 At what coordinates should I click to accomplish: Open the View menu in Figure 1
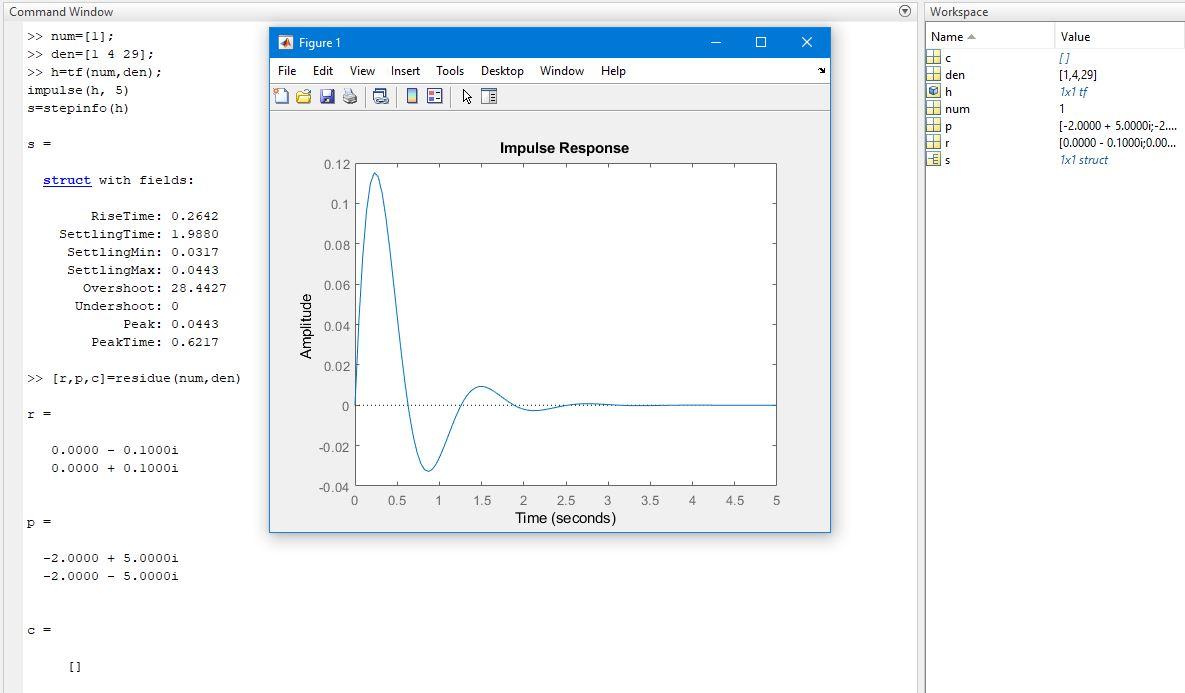click(x=362, y=71)
